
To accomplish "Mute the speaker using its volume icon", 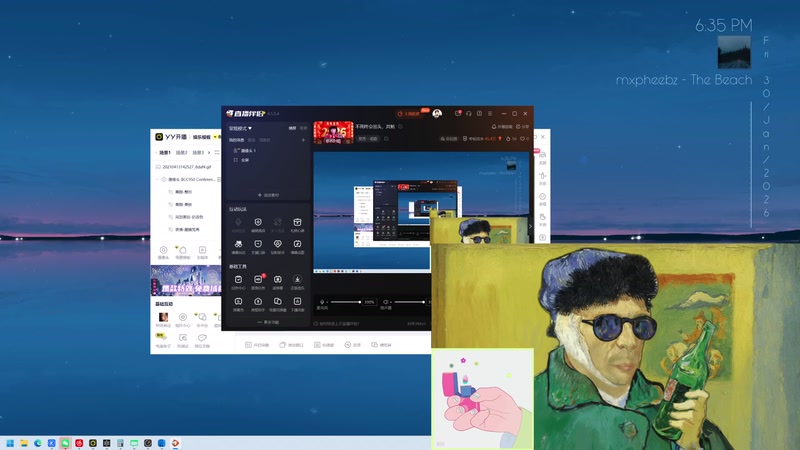I will coord(386,302).
